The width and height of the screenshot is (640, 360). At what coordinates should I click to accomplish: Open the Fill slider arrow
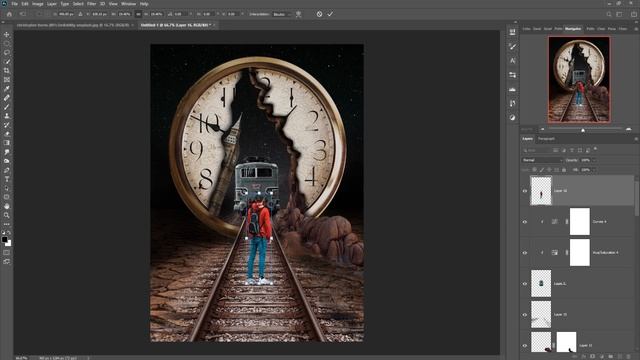pos(594,170)
